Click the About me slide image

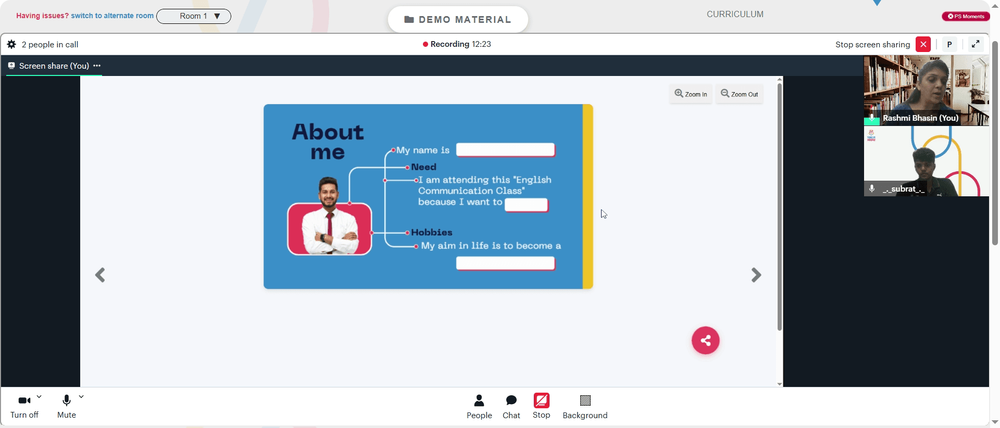click(x=428, y=196)
